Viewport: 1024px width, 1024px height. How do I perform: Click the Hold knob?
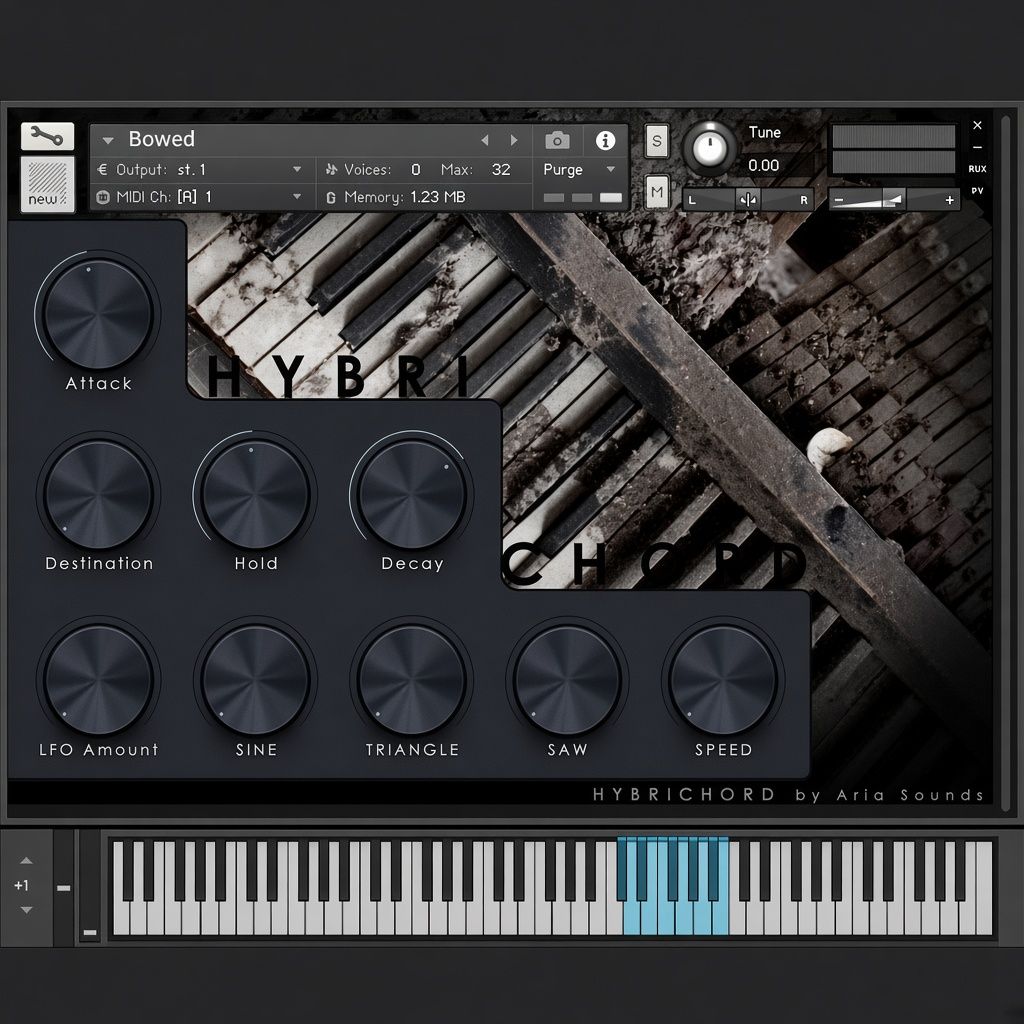pos(255,494)
